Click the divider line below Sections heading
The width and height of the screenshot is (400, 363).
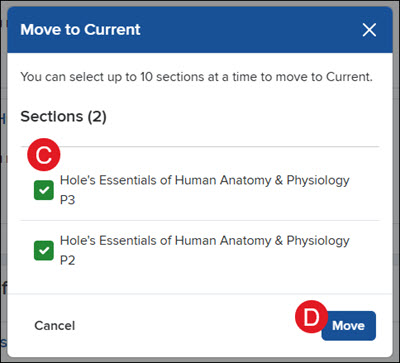(200, 146)
